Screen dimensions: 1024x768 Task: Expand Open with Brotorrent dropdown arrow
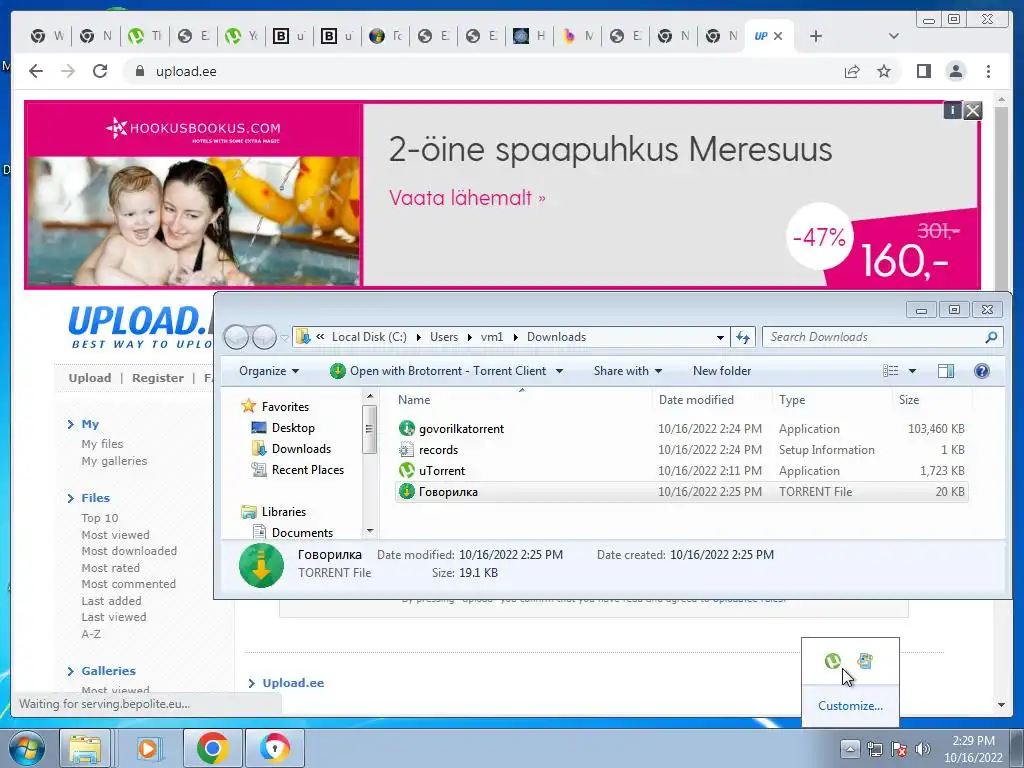[559, 371]
